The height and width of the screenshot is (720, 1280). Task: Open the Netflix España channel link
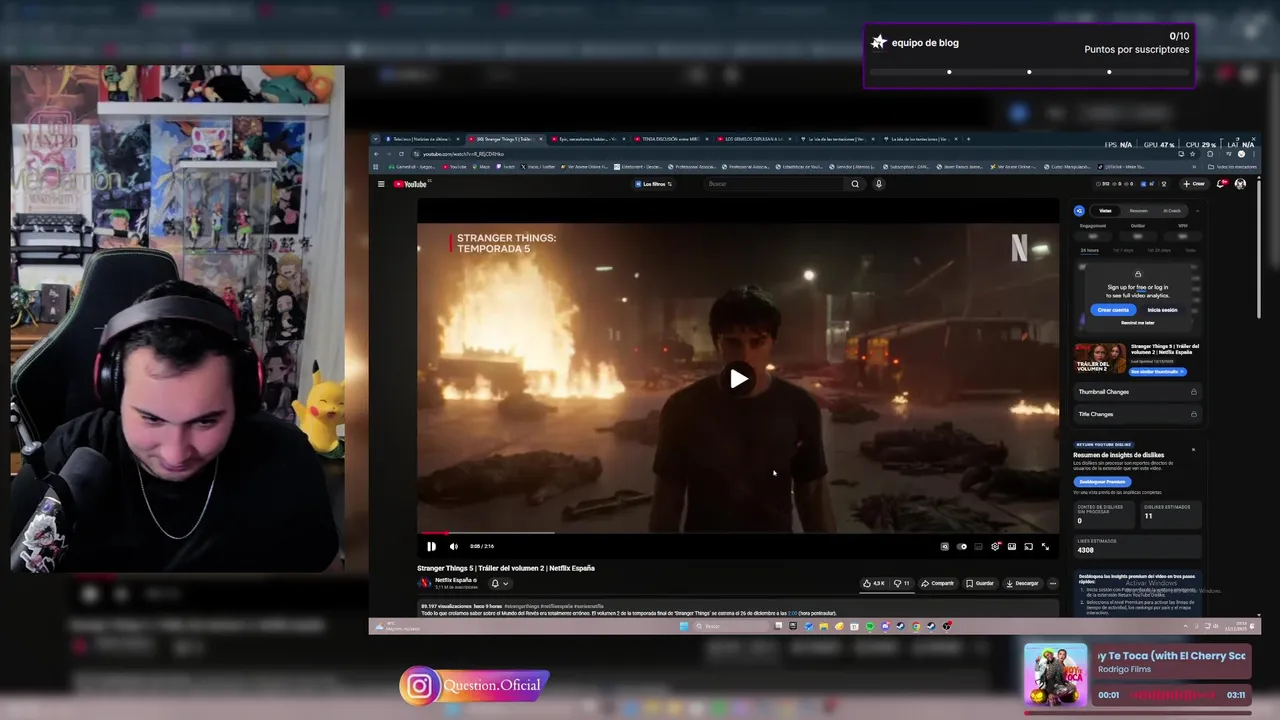[x=455, y=580]
